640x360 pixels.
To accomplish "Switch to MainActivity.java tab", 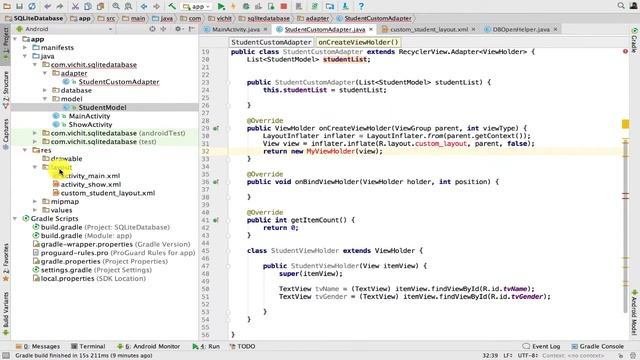I will coord(236,29).
